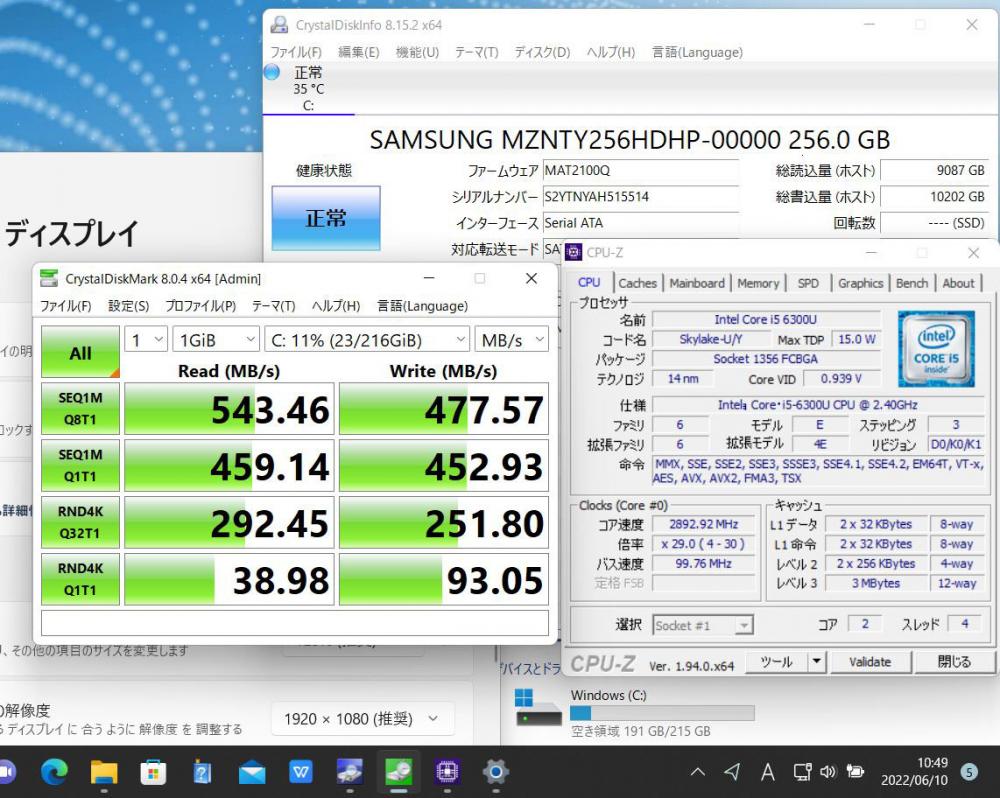Open CrystalDiskMark ファイル(F) menu
Image resolution: width=1000 pixels, height=798 pixels.
[x=66, y=306]
